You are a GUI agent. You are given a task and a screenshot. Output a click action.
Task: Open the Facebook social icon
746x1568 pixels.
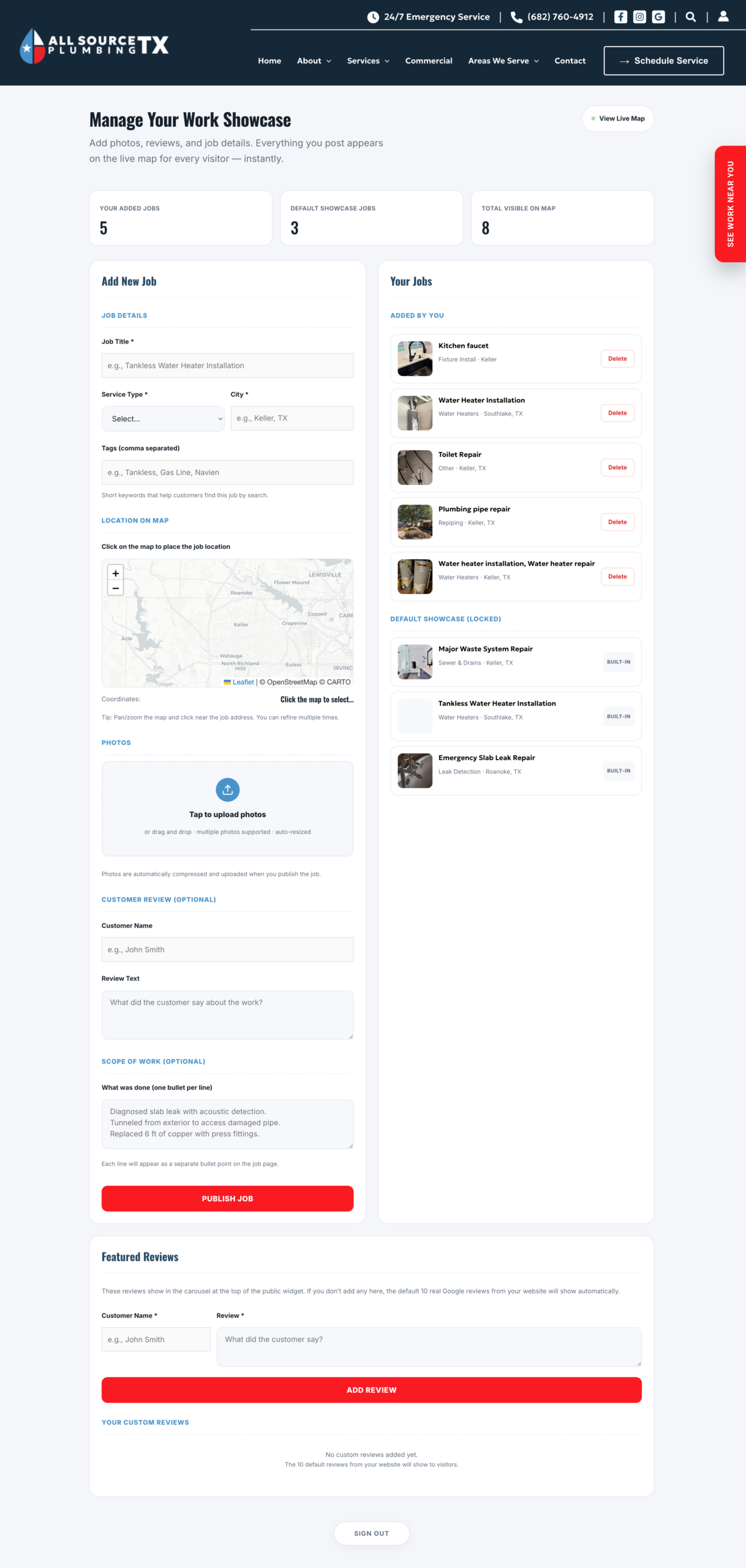(x=620, y=17)
